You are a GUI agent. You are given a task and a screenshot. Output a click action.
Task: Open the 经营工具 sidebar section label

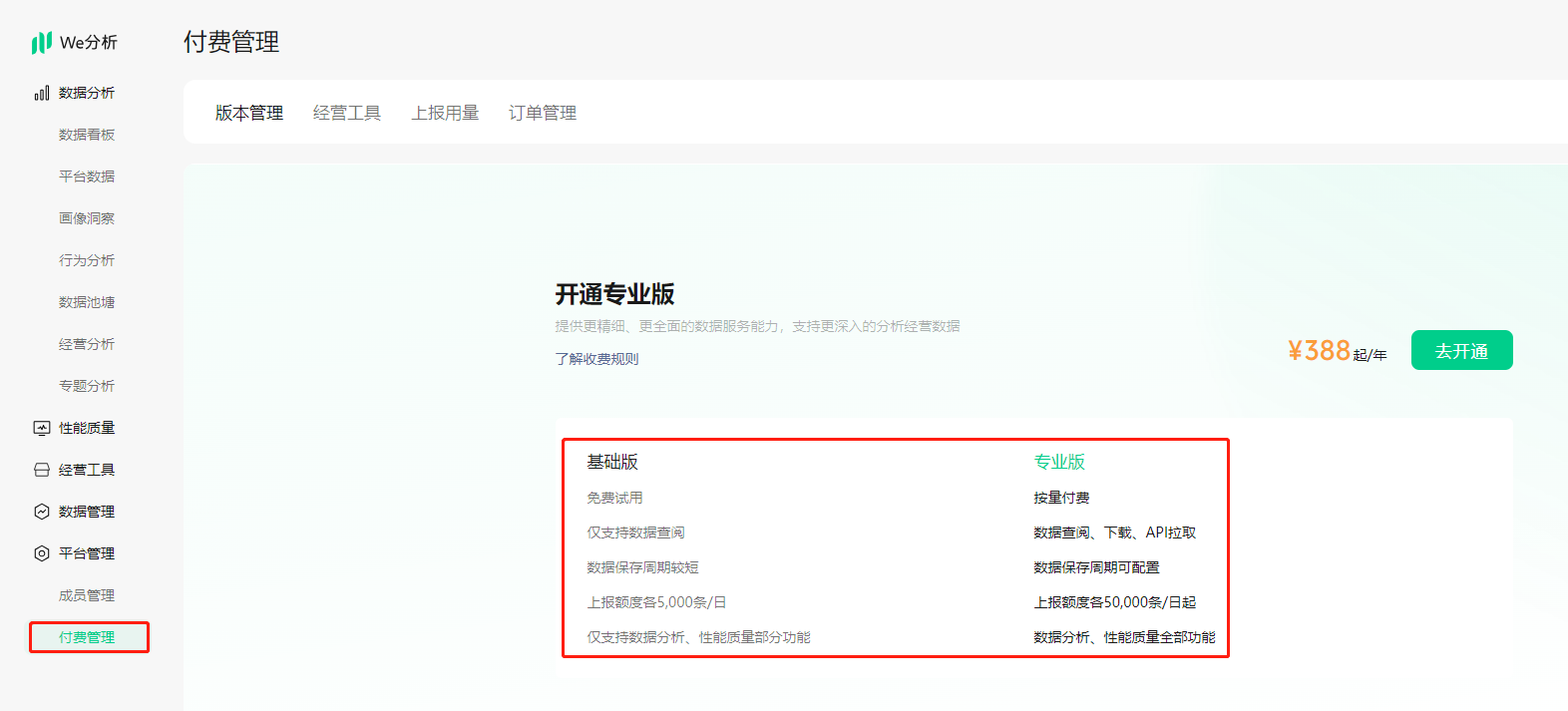(87, 470)
